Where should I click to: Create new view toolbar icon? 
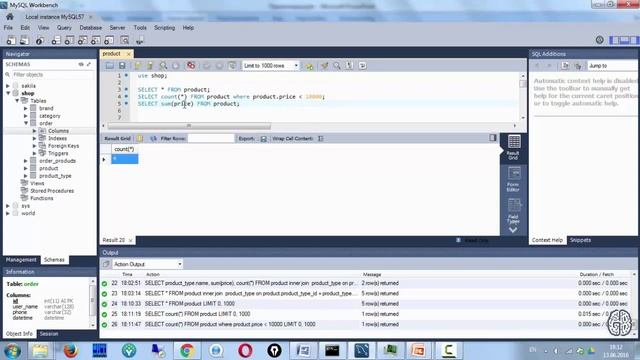82,40
